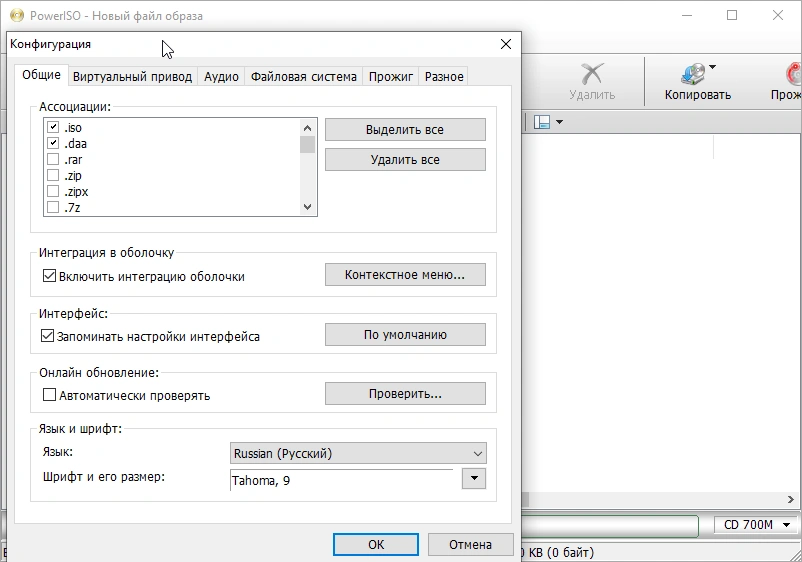The height and width of the screenshot is (562, 802).
Task: Click associations list scroll-down arrow
Action: (x=307, y=207)
